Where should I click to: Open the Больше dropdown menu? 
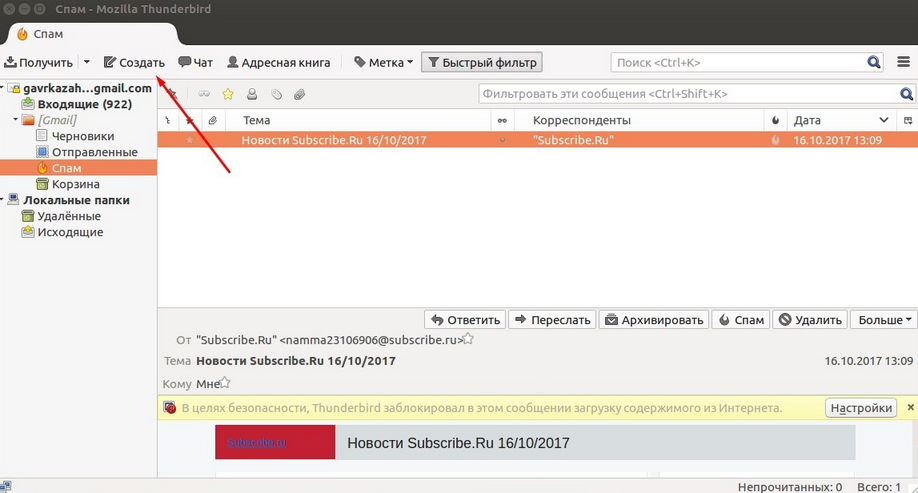[x=884, y=320]
